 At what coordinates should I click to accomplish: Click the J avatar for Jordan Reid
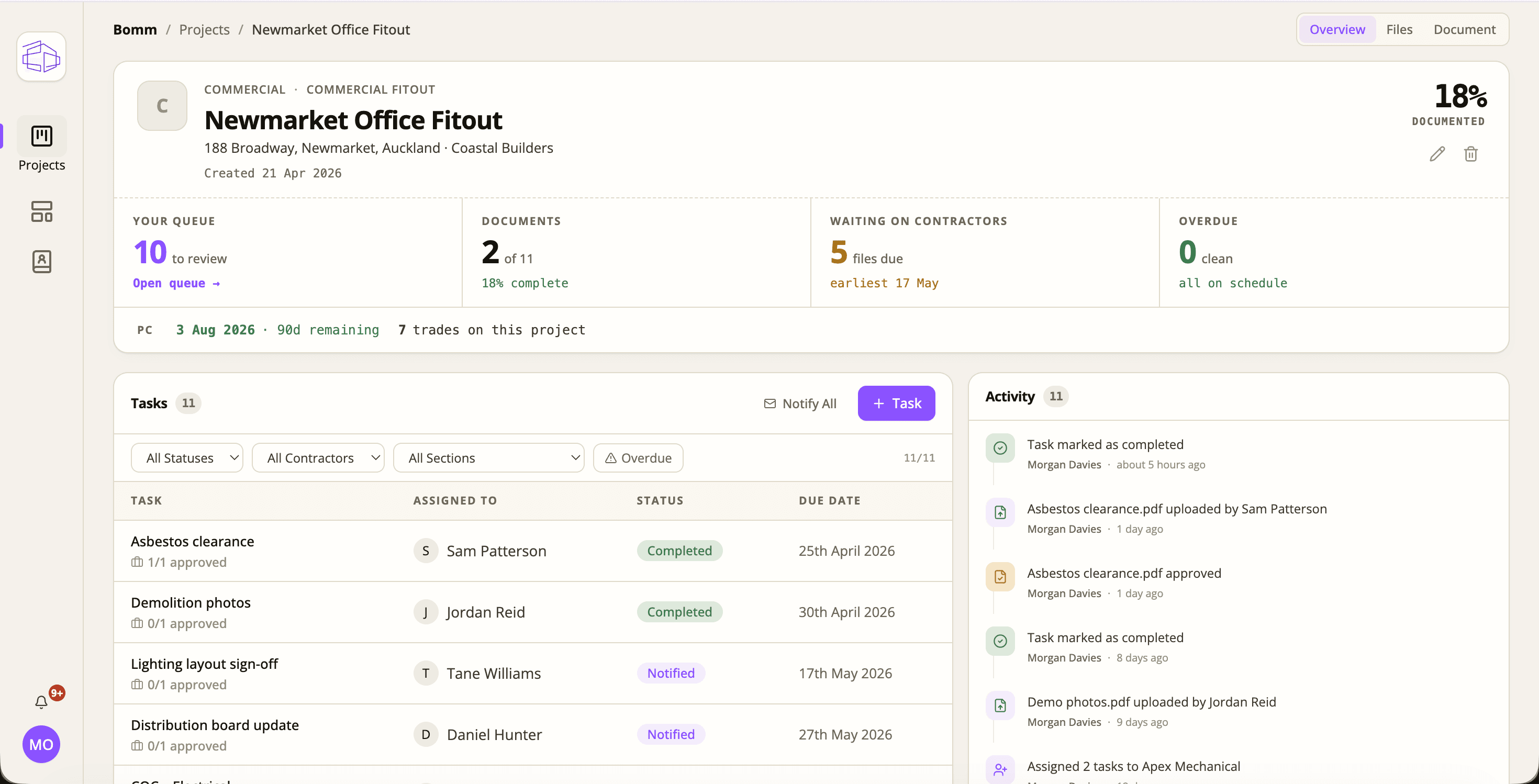point(426,612)
